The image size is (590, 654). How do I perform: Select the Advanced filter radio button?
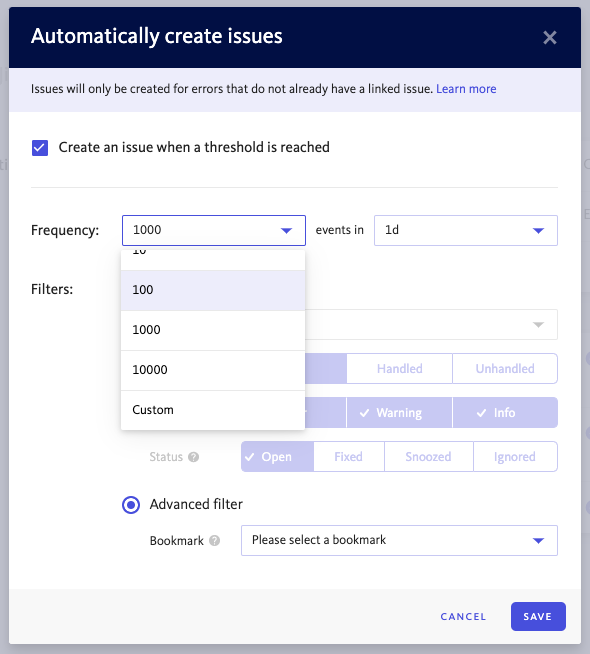click(131, 505)
